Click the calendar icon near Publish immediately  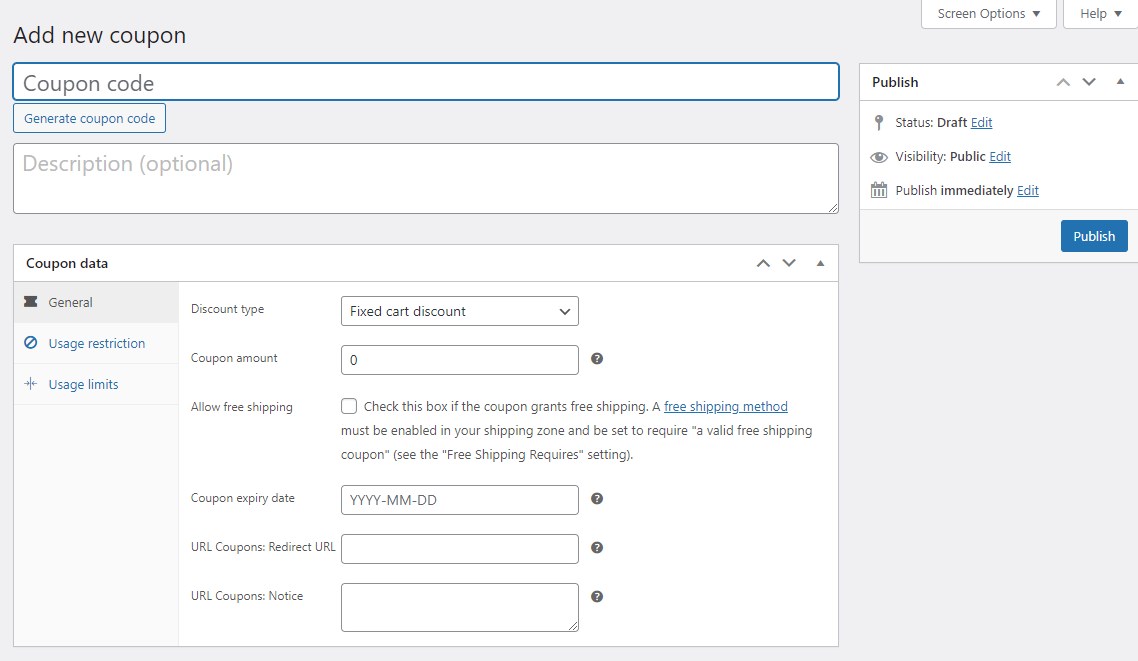tap(879, 190)
